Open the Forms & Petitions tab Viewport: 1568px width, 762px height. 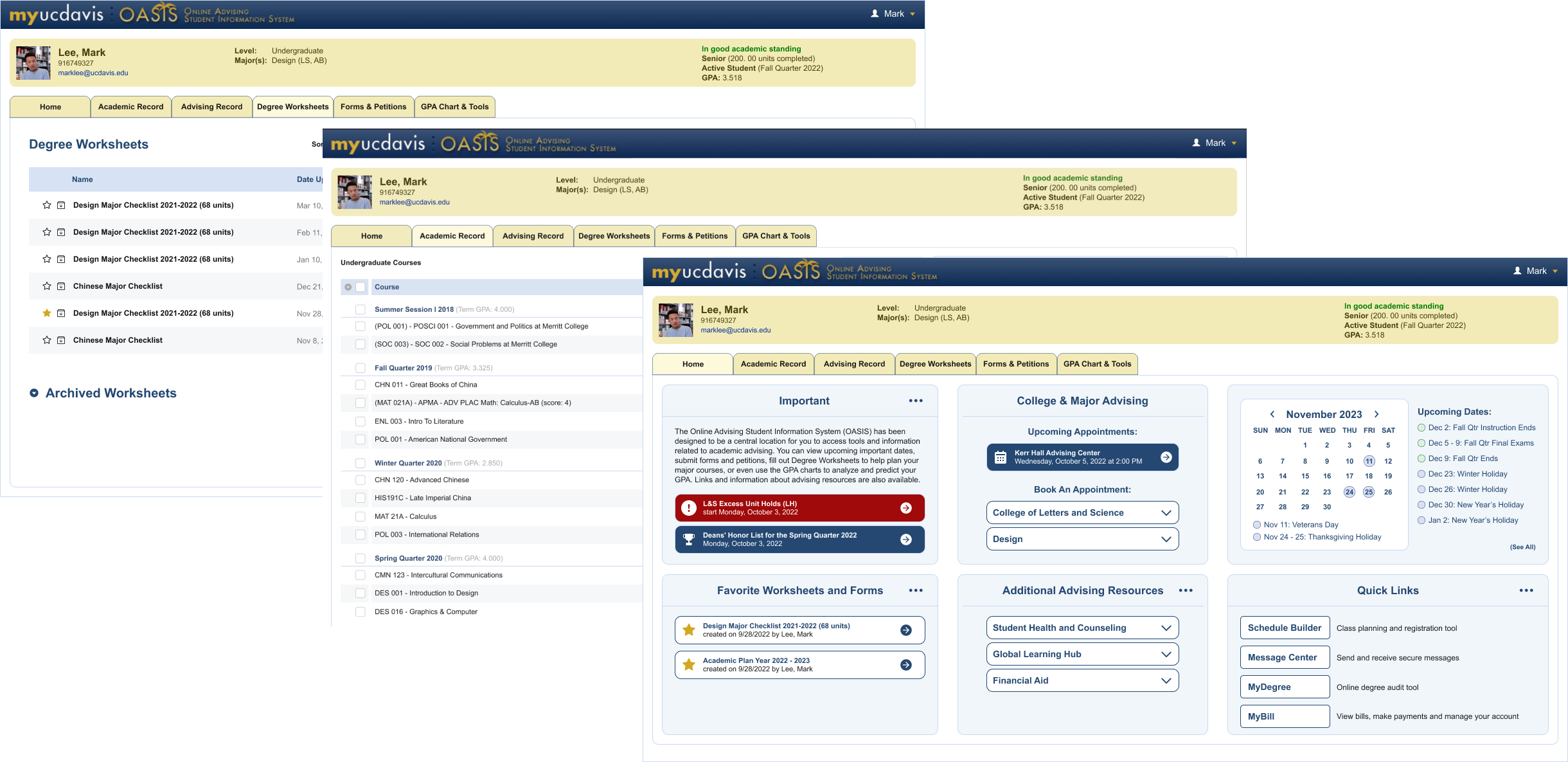(1015, 364)
